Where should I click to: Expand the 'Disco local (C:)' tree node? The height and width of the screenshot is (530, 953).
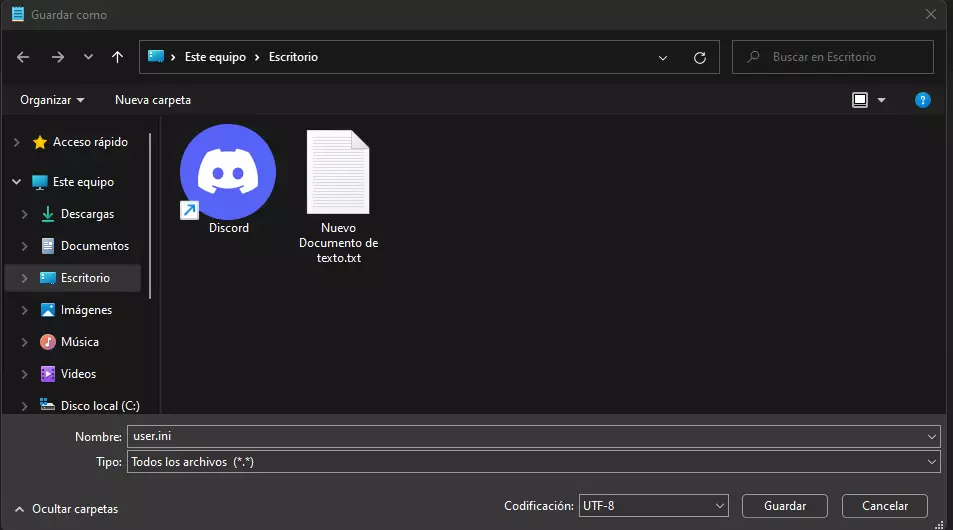click(x=24, y=406)
